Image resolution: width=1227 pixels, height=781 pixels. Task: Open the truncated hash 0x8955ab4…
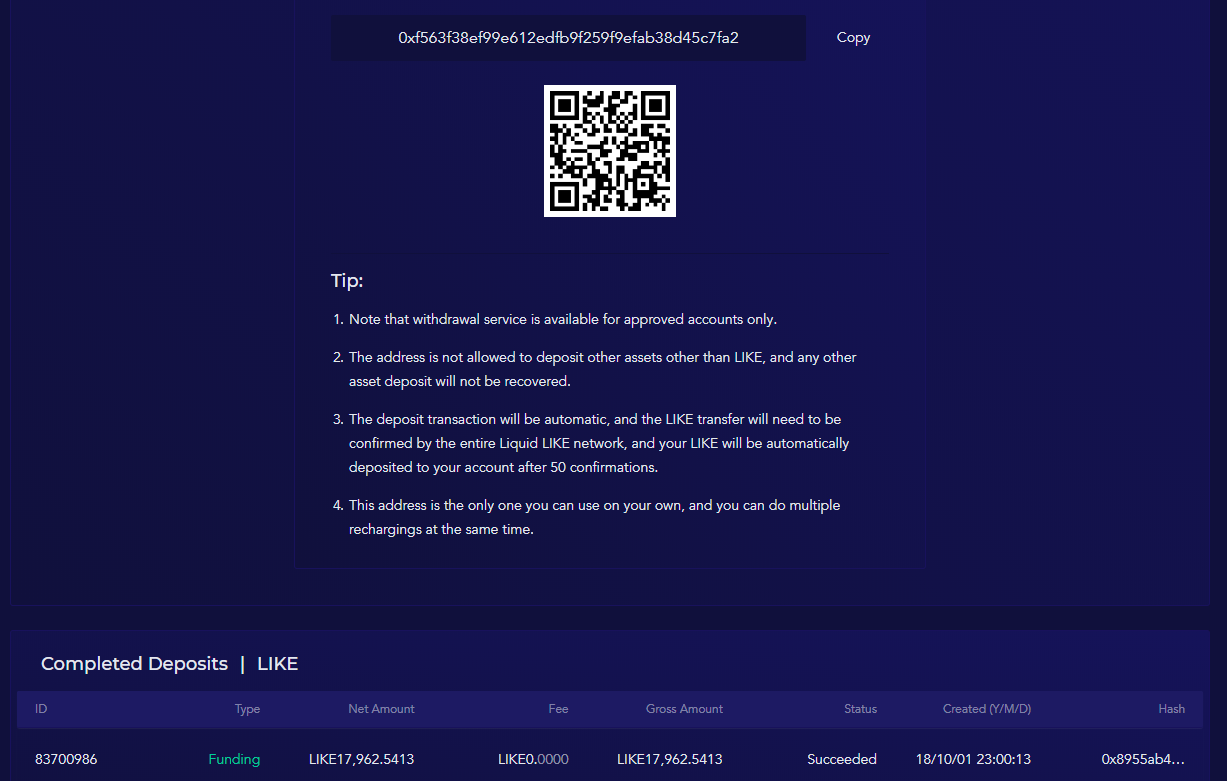pos(1143,759)
